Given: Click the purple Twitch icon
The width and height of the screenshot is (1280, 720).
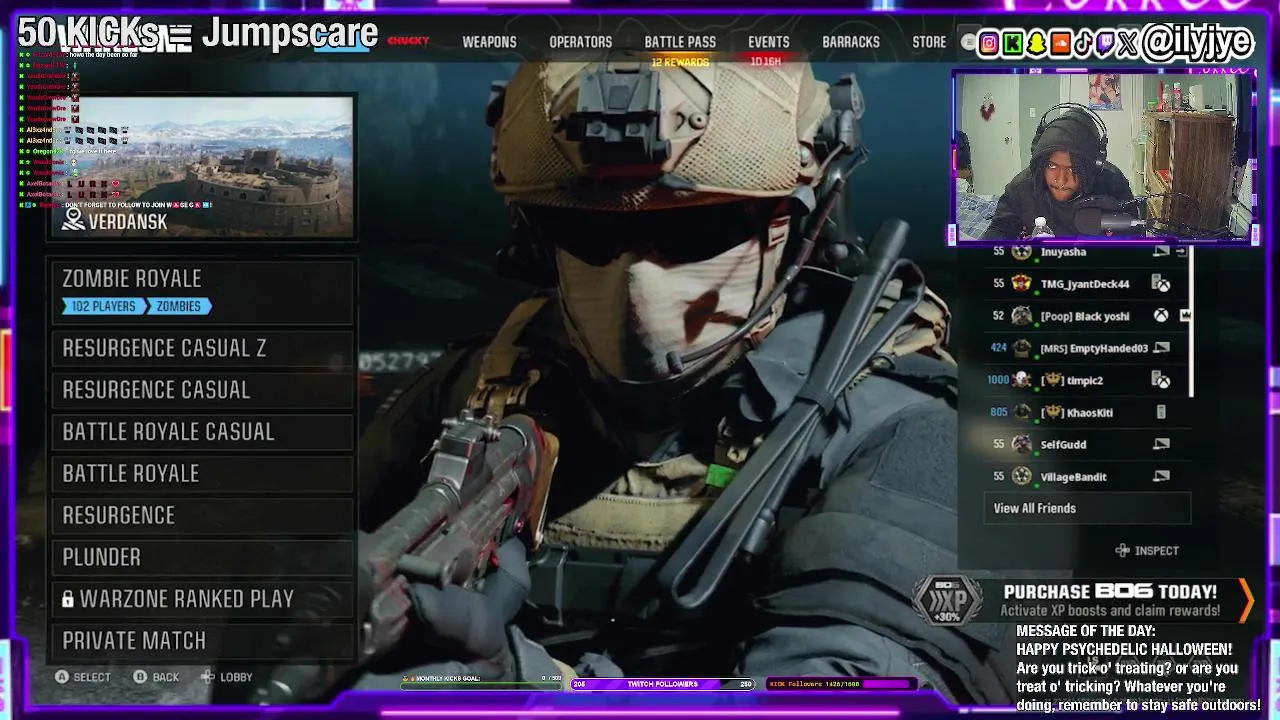Looking at the screenshot, I should (x=1105, y=43).
